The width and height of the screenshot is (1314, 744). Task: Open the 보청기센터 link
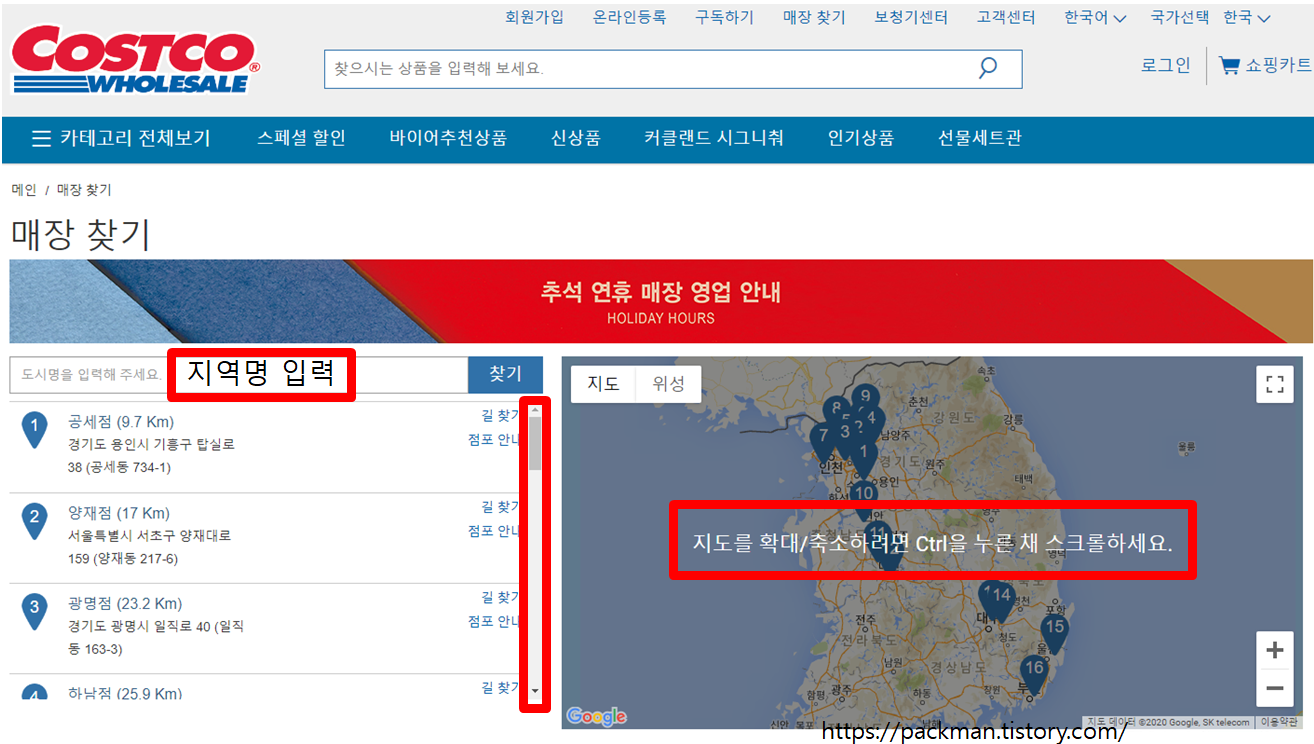pyautogui.click(x=911, y=17)
